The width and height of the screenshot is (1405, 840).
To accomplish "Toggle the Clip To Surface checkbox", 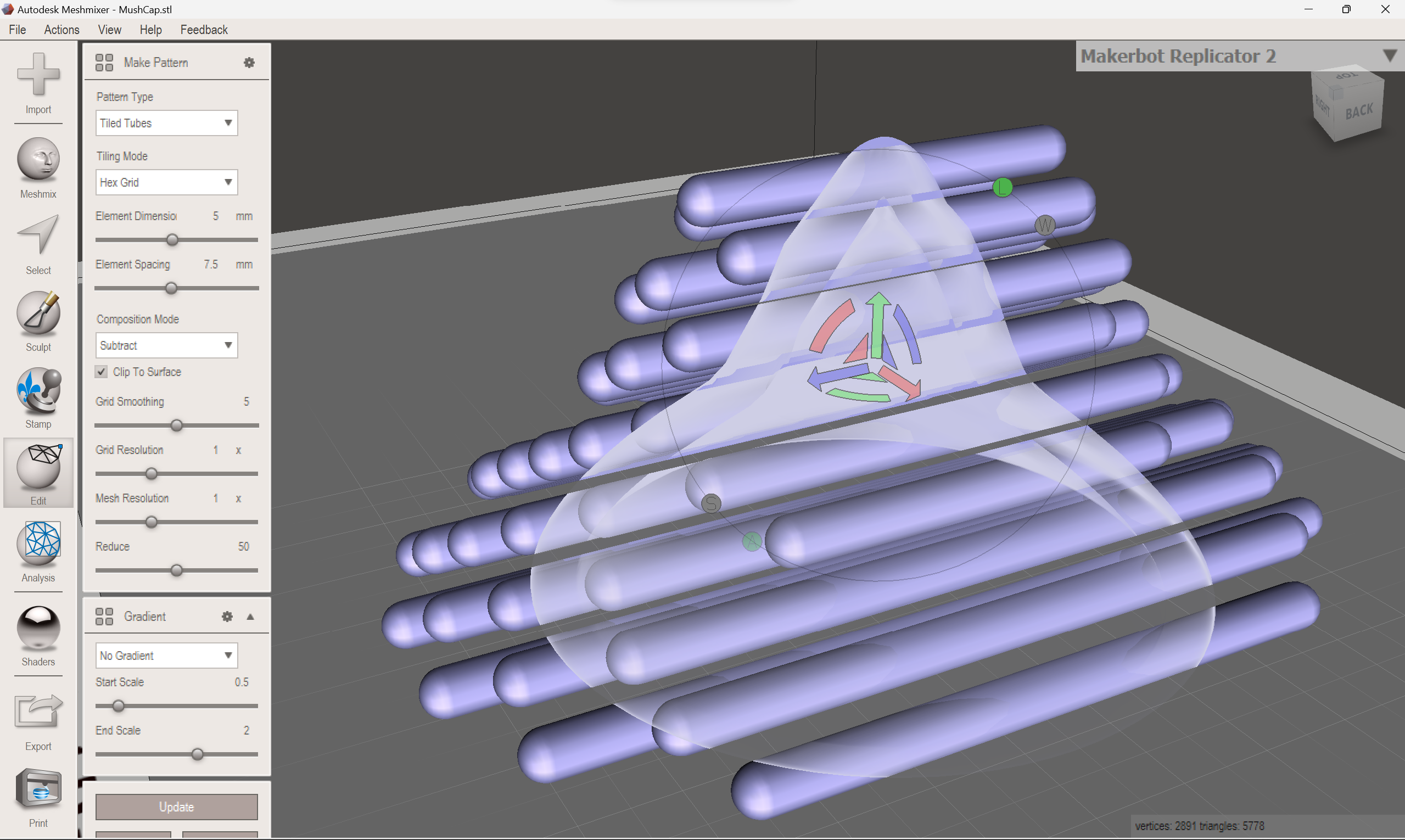I will (x=102, y=372).
